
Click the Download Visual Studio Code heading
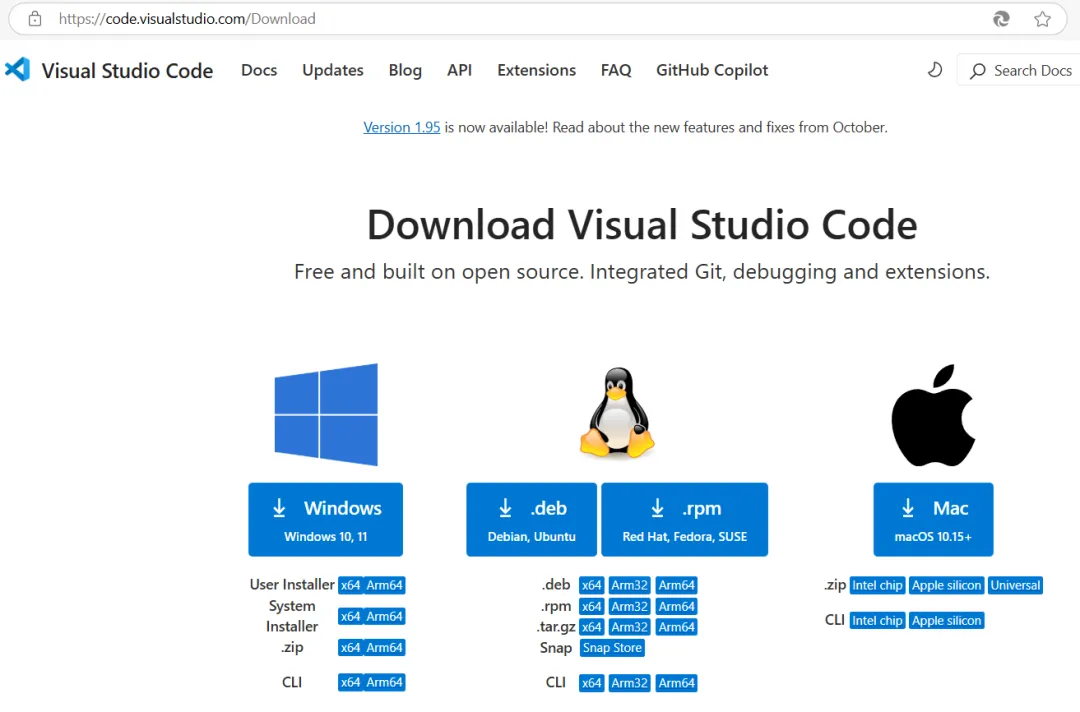[642, 225]
